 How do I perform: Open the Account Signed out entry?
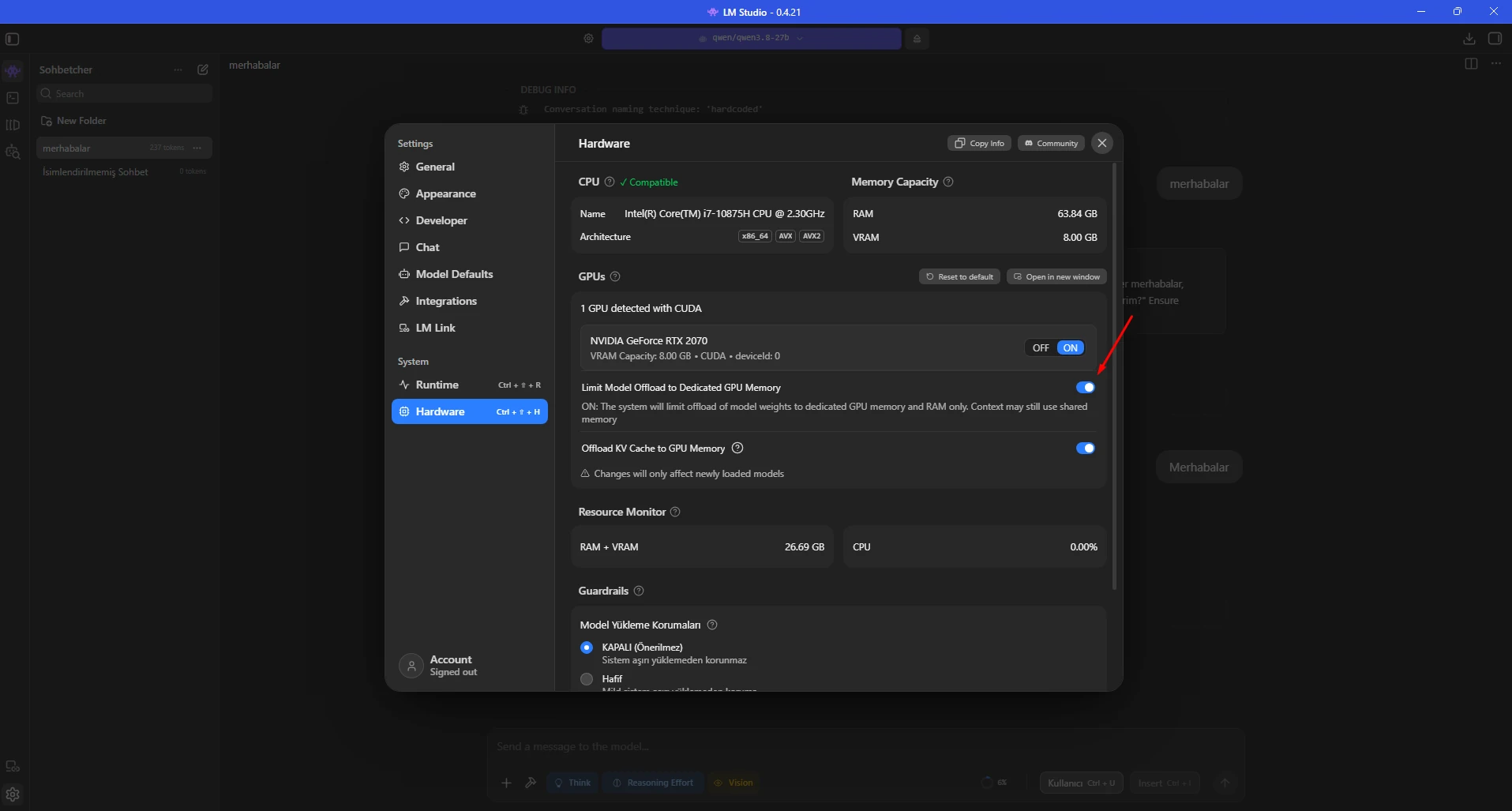coord(469,666)
